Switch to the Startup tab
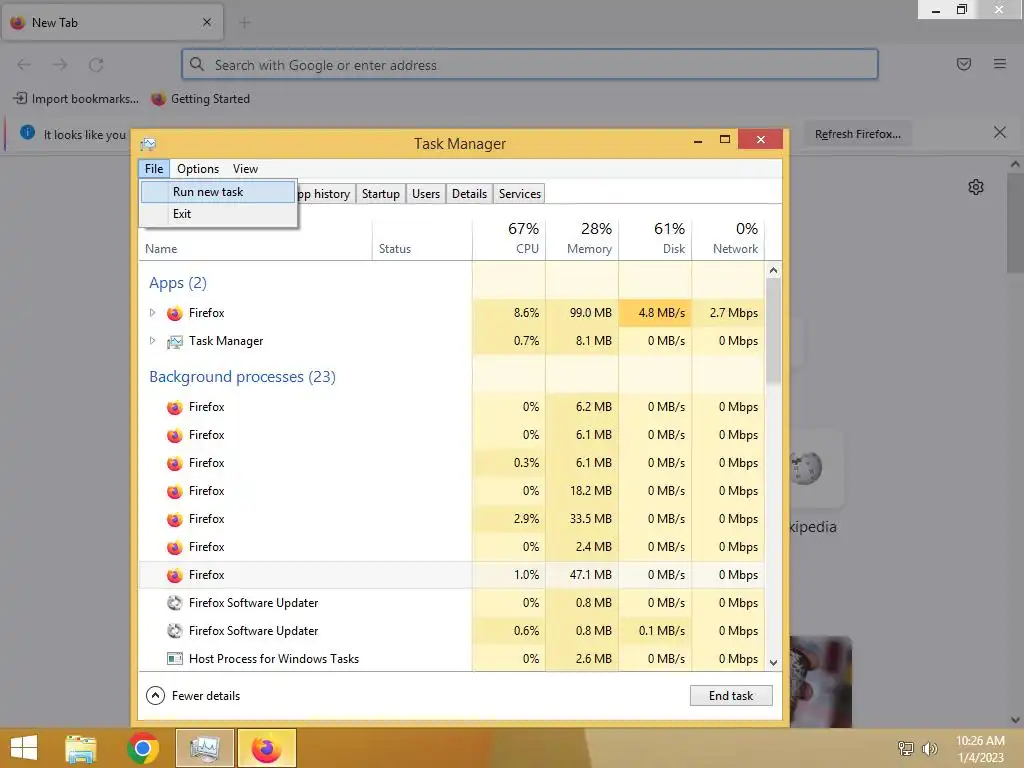1024x768 pixels. tap(381, 194)
